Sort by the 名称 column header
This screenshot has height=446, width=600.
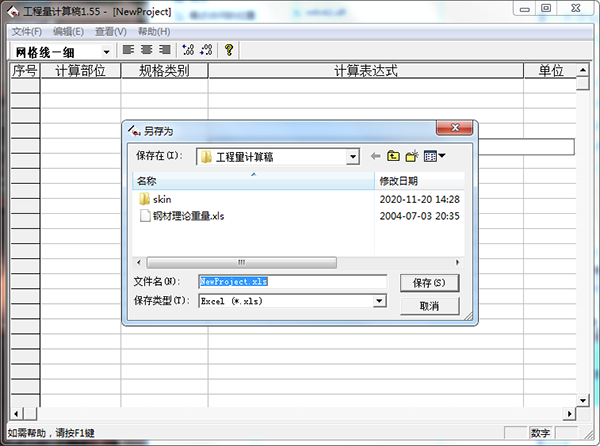(x=253, y=181)
